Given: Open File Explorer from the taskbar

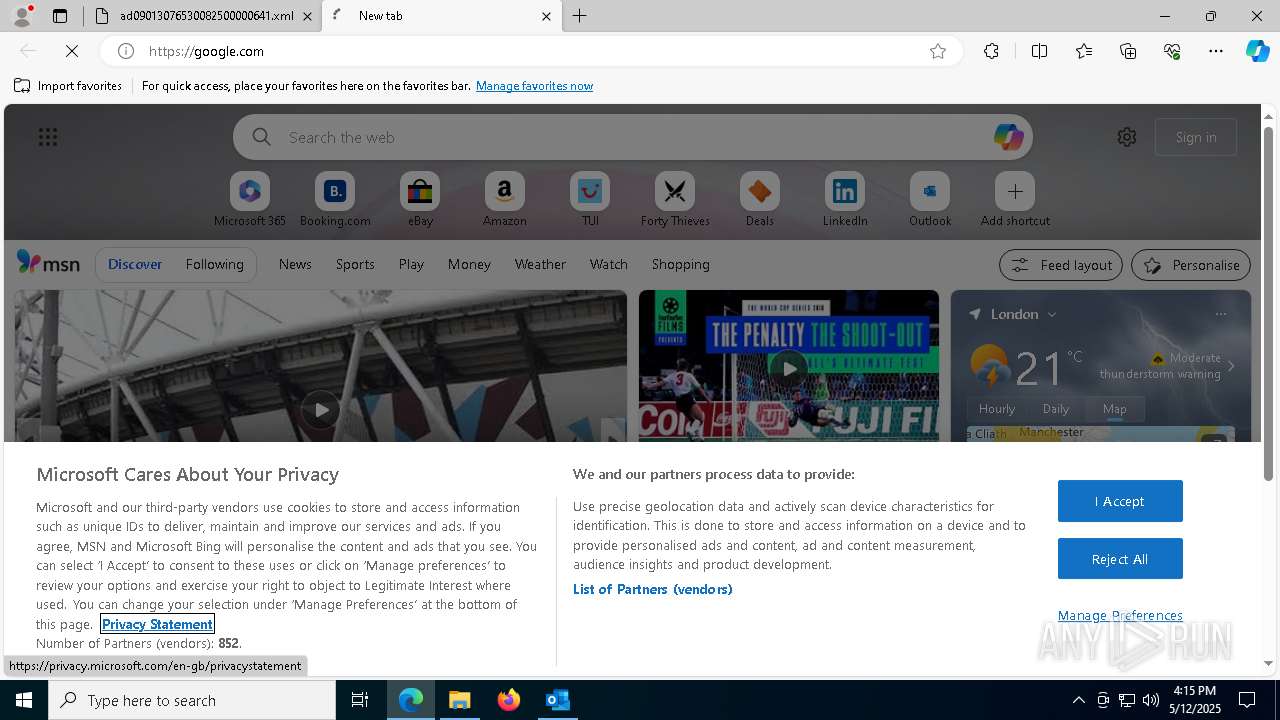Looking at the screenshot, I should (460, 700).
